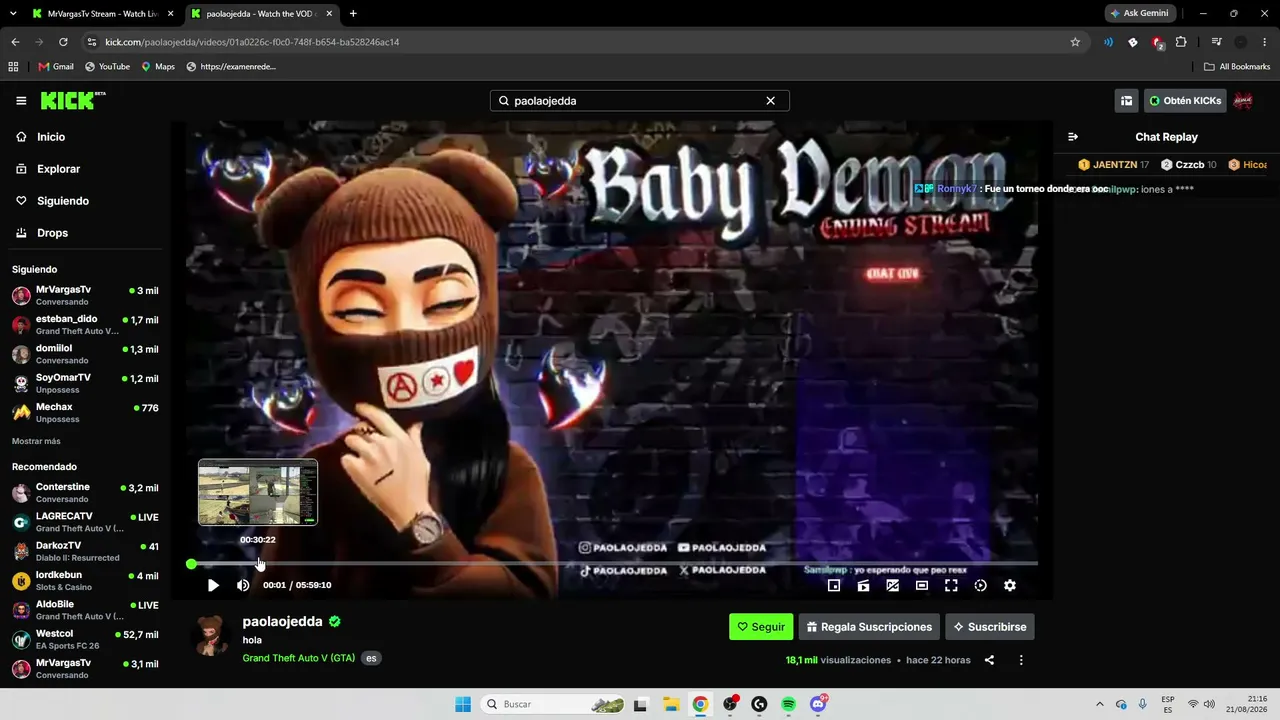Go back to previous page
The width and height of the screenshot is (1280, 720).
(x=15, y=42)
